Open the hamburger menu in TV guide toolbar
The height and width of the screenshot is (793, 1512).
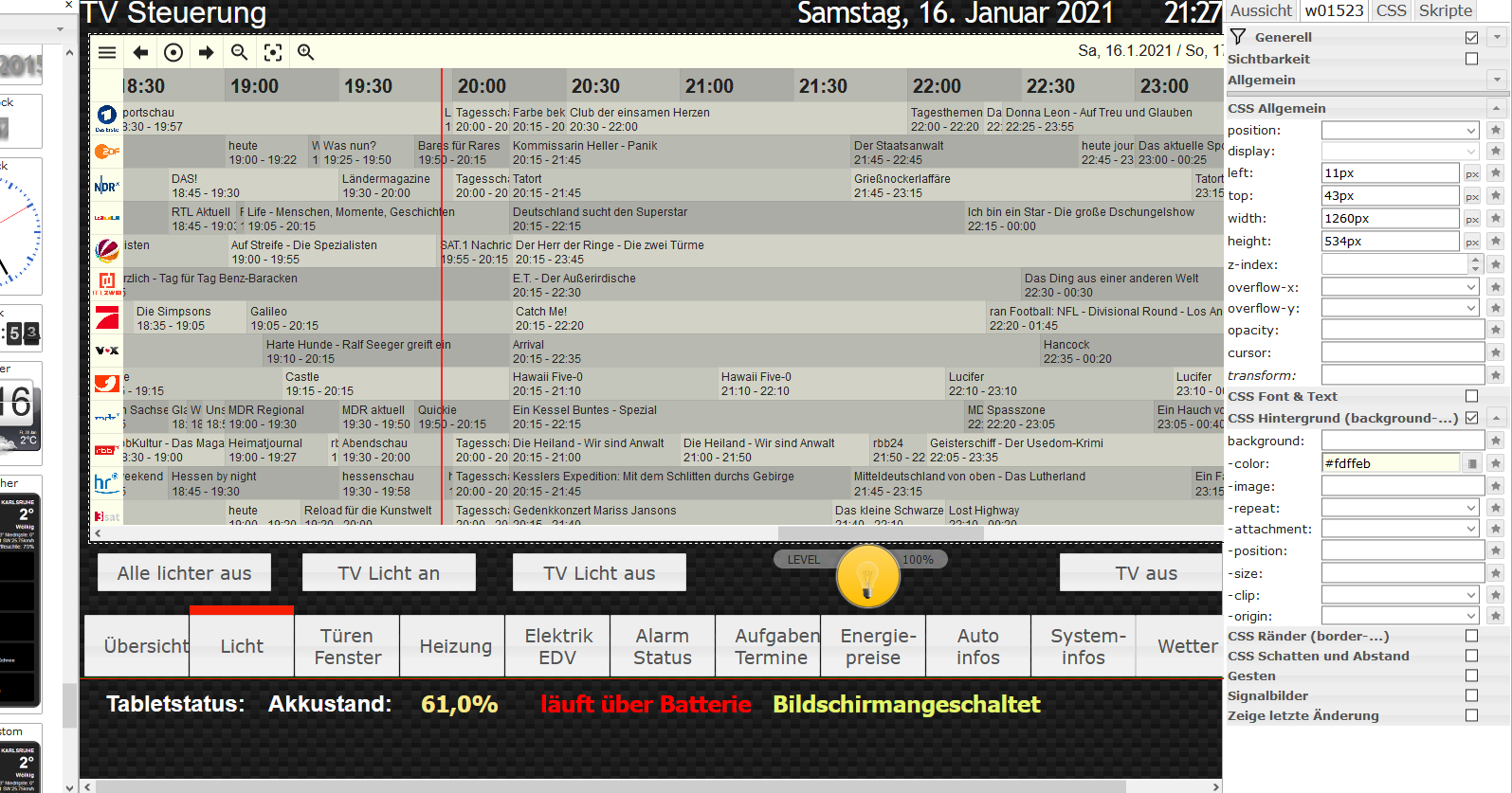[107, 53]
